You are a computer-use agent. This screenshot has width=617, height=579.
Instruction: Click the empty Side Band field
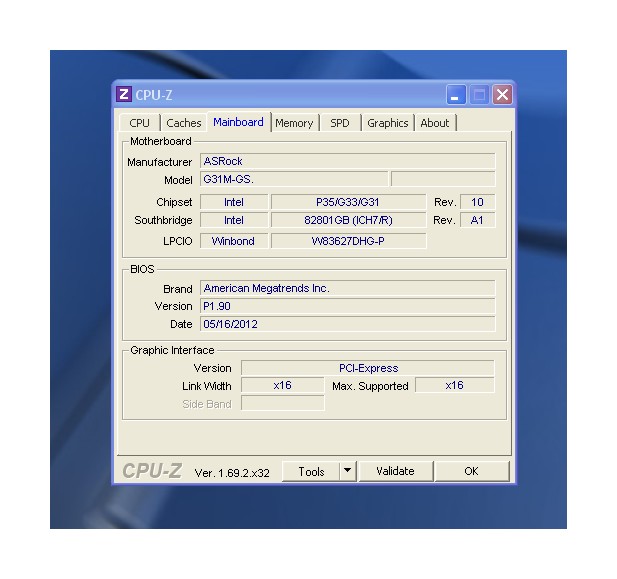pos(283,403)
